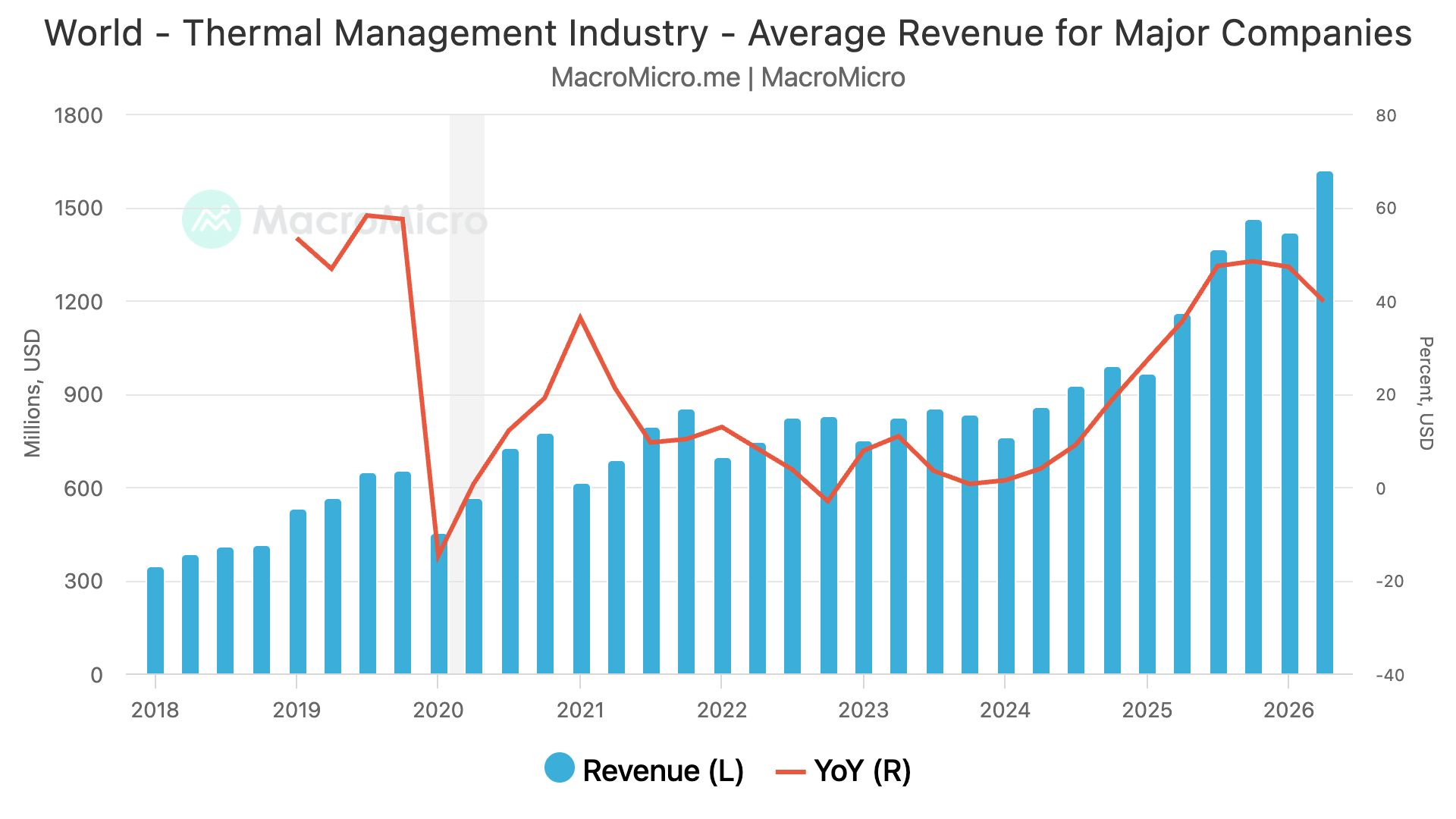Click the x-axis label '2020'
The width and height of the screenshot is (1456, 819).
click(x=438, y=711)
